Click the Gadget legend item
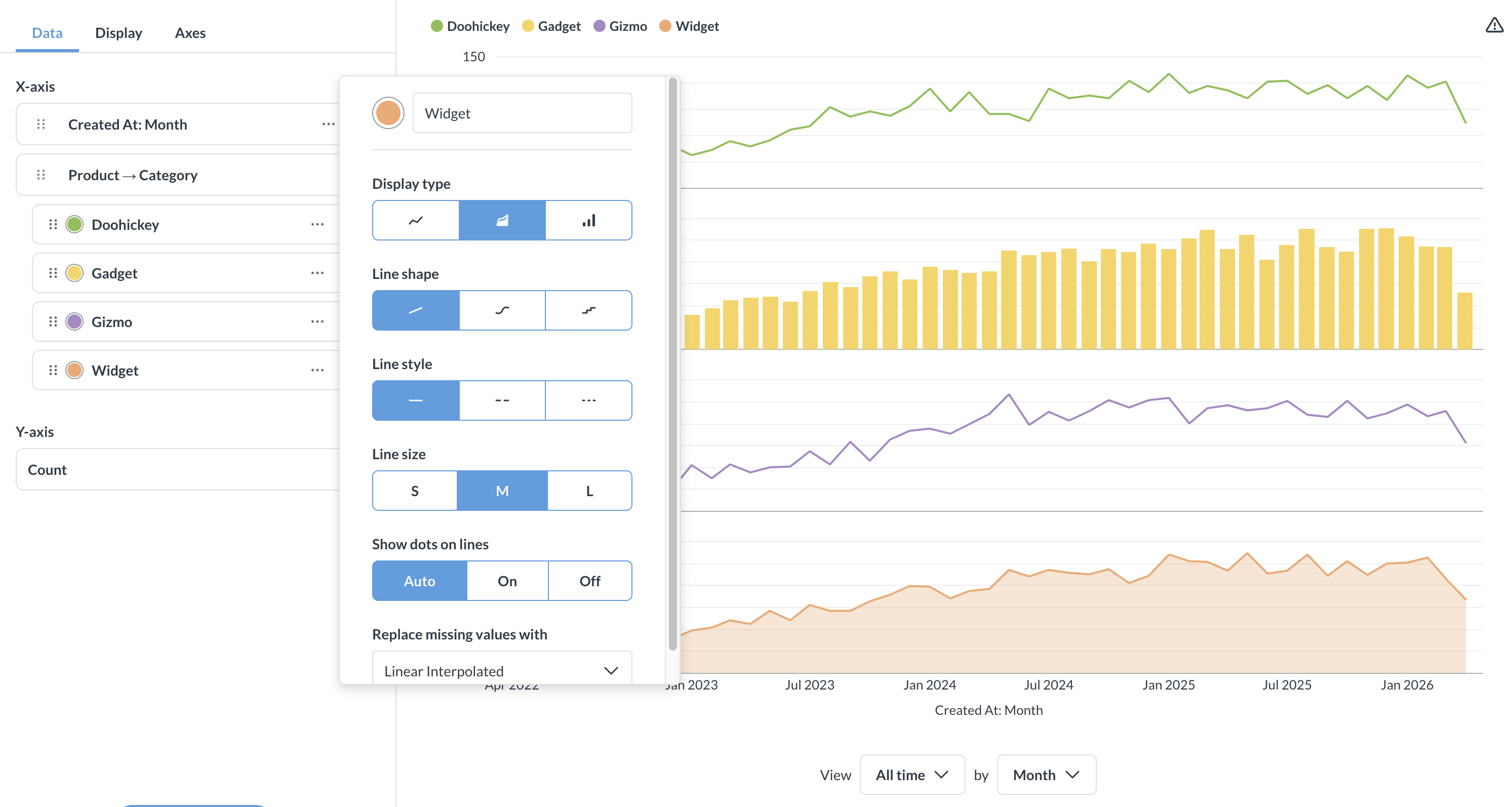The width and height of the screenshot is (1512, 807). click(x=551, y=26)
